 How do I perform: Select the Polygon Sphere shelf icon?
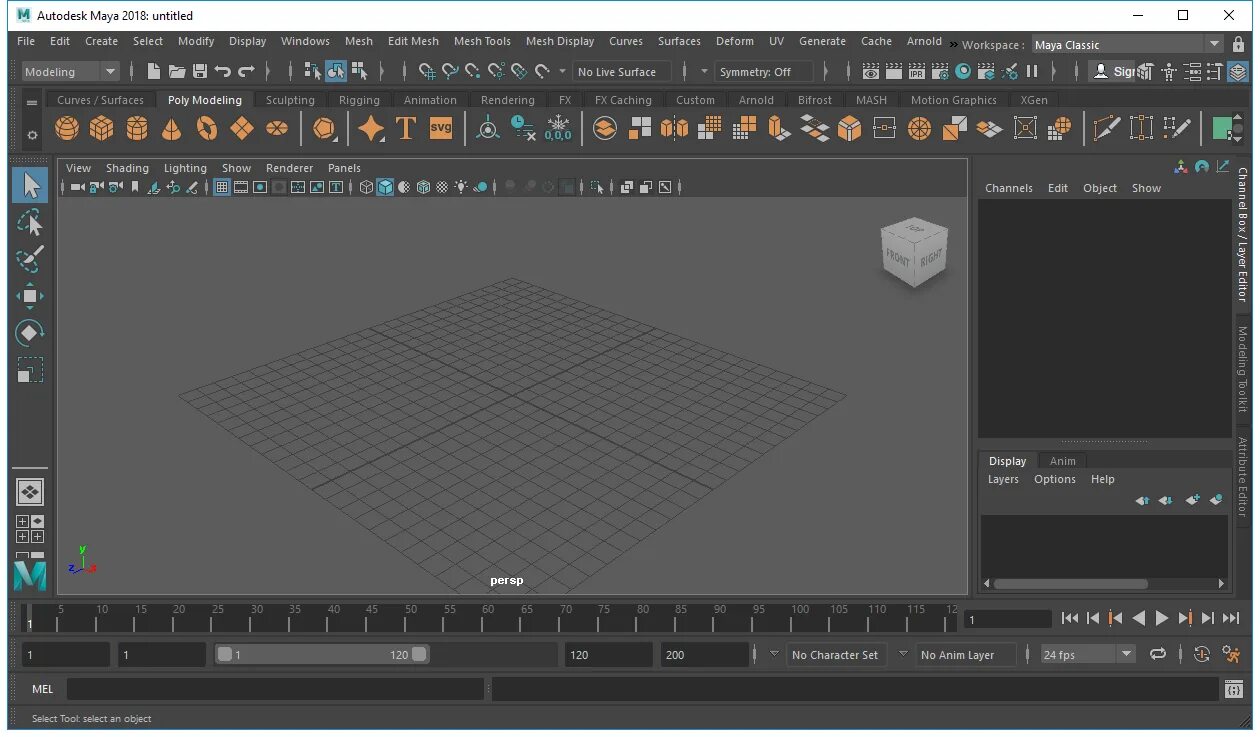[67, 129]
